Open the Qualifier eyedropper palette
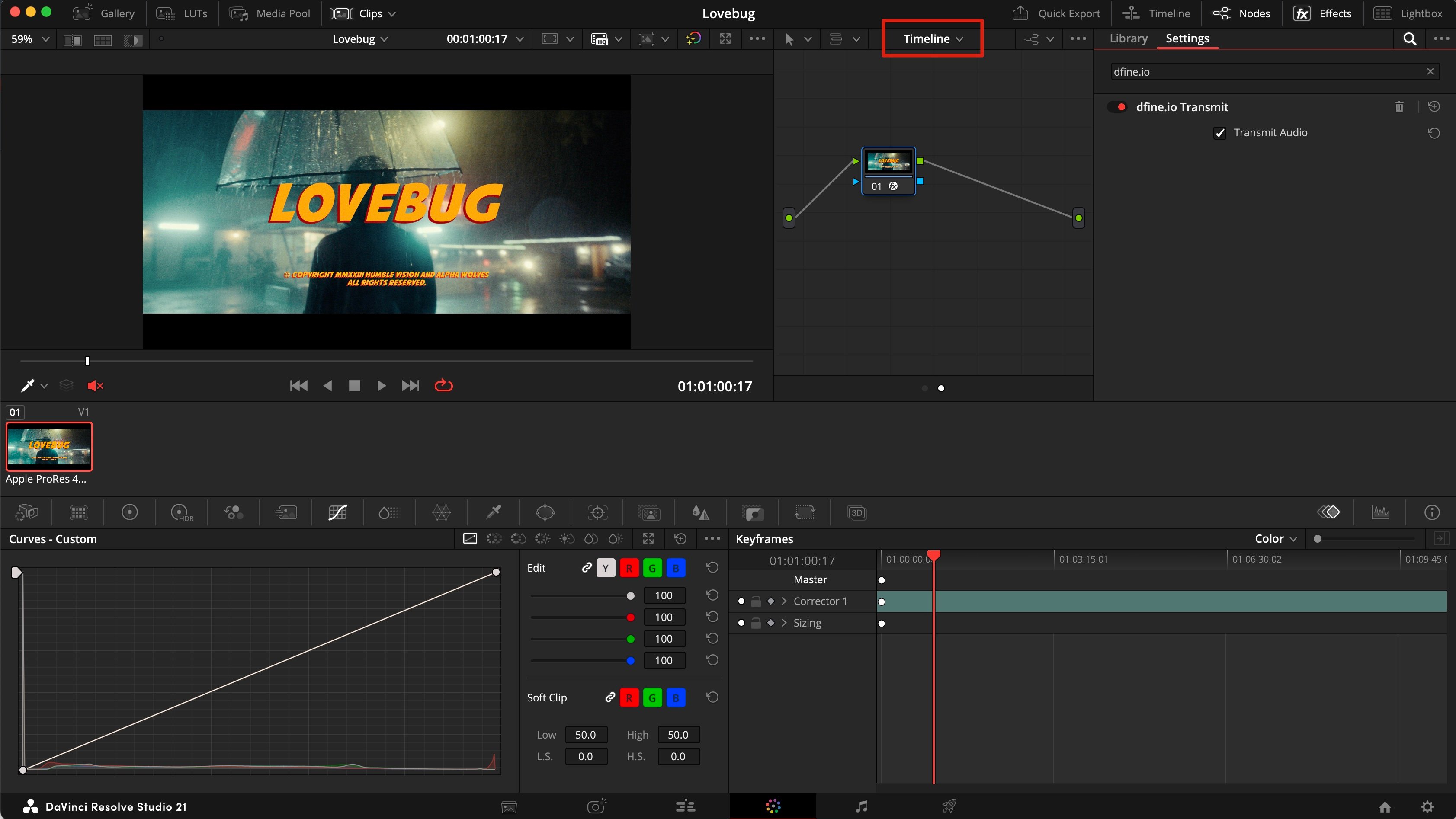The width and height of the screenshot is (1456, 819). 494,513
